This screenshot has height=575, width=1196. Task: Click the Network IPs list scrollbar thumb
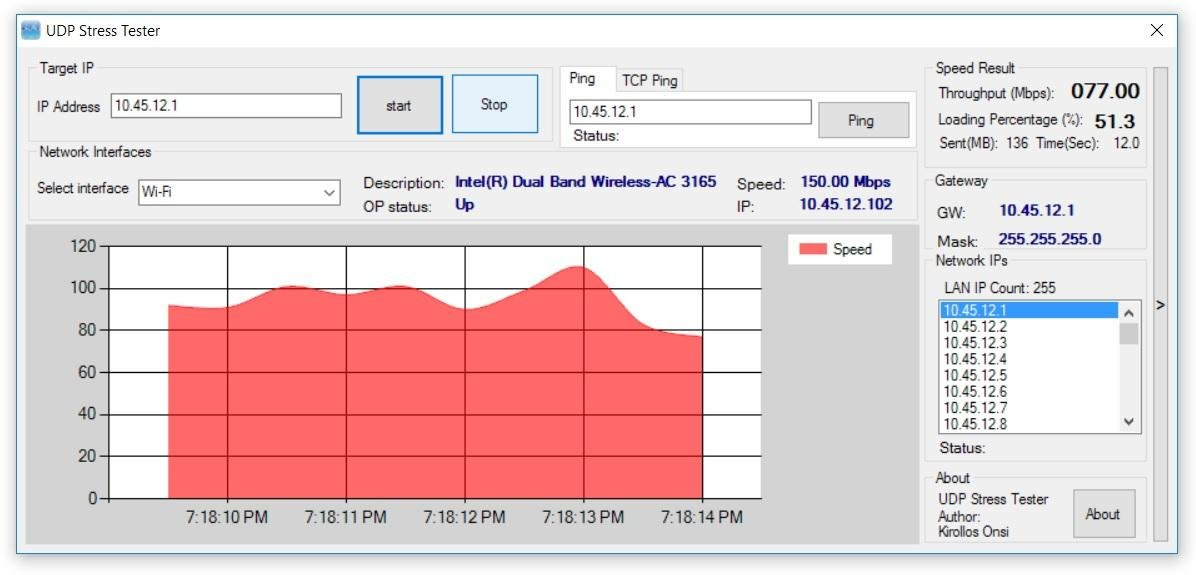tap(1129, 333)
